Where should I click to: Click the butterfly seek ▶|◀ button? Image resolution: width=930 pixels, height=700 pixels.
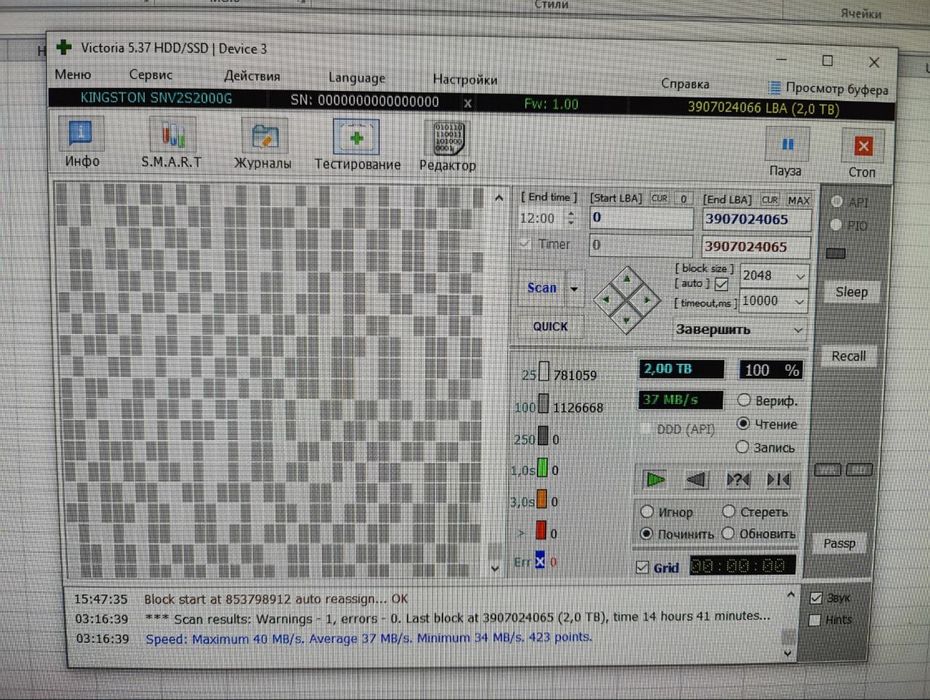[778, 480]
